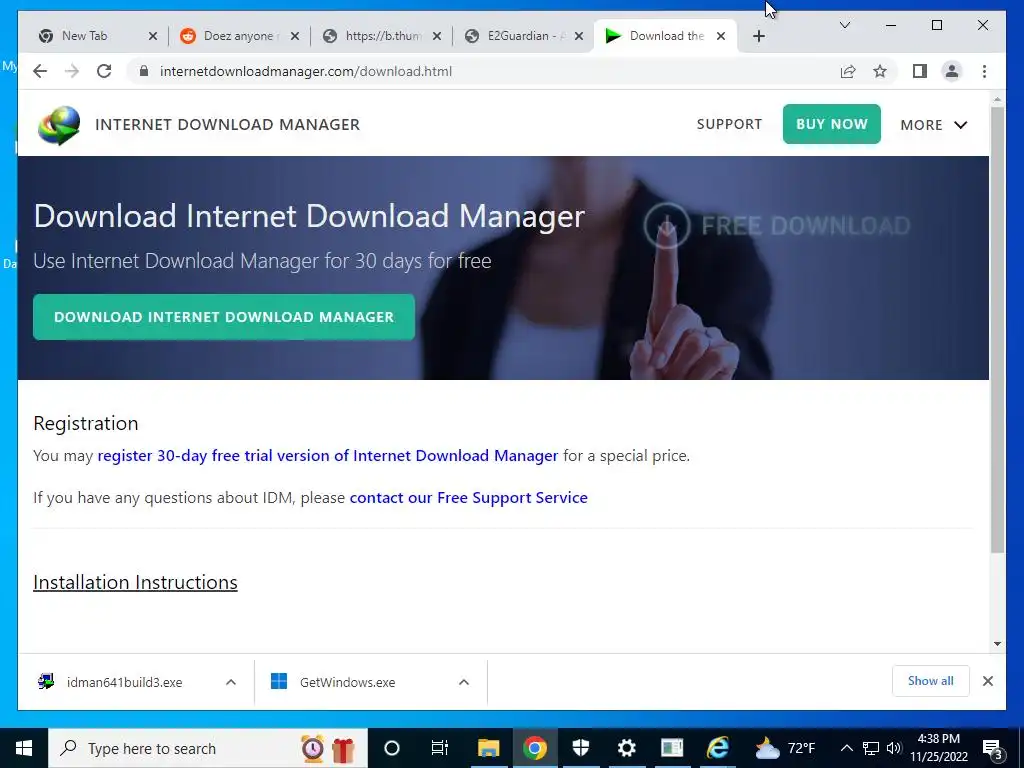
Task: Click the GetWindows.exe file icon
Action: 279,681
